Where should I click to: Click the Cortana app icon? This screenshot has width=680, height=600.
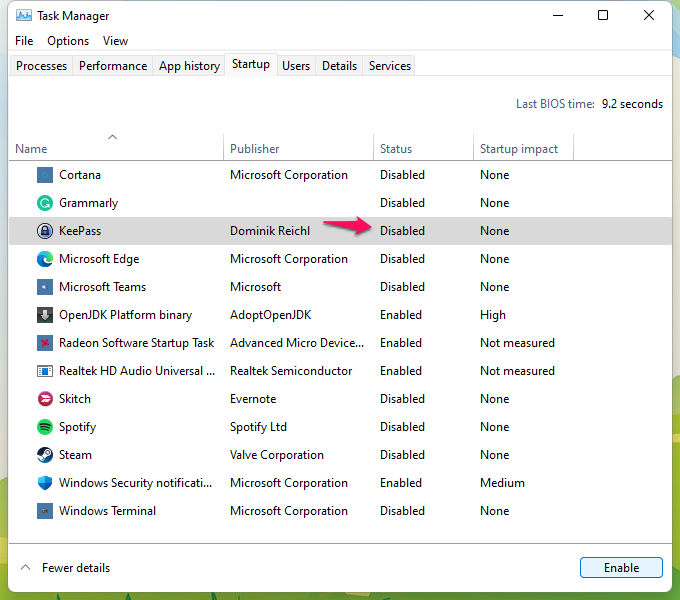[x=45, y=175]
